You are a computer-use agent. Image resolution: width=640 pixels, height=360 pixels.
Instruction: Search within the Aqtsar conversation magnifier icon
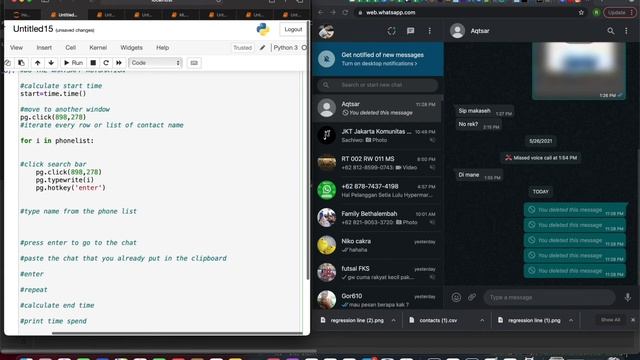tap(611, 31)
